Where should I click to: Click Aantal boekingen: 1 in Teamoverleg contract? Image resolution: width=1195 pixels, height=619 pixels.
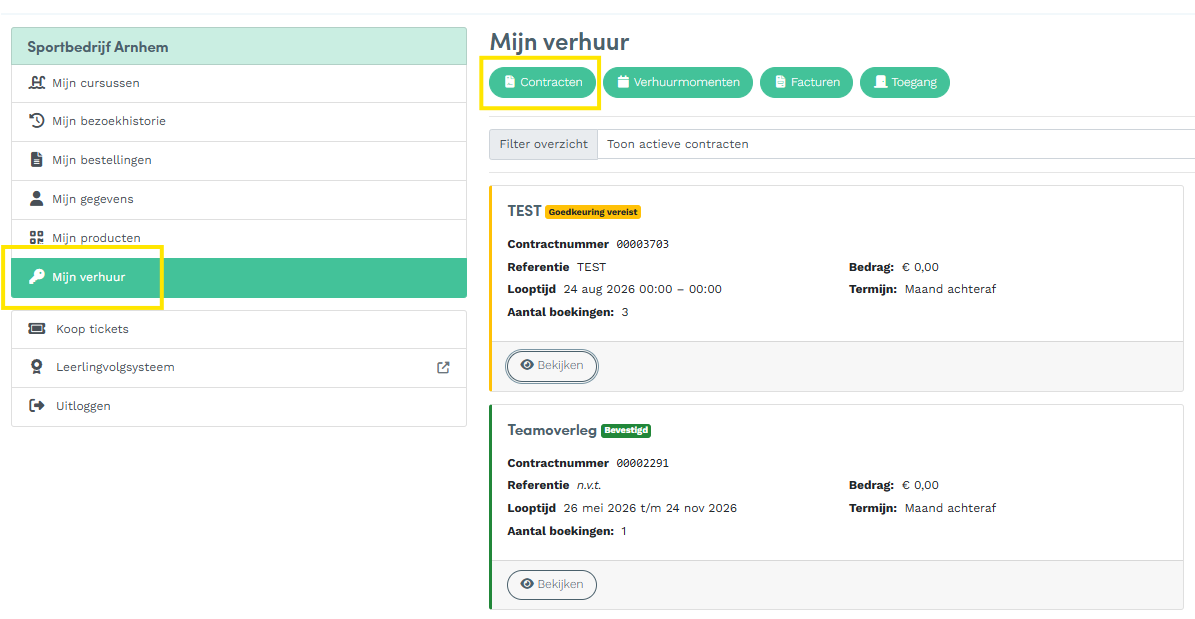pos(567,531)
